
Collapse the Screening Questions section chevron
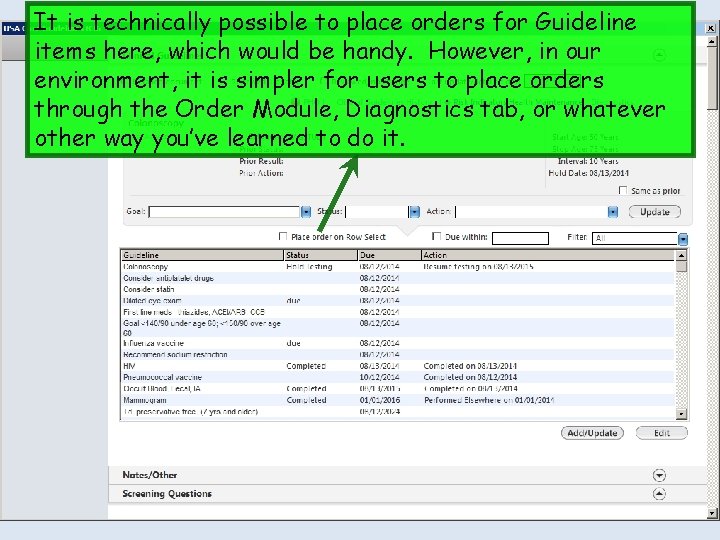(659, 494)
